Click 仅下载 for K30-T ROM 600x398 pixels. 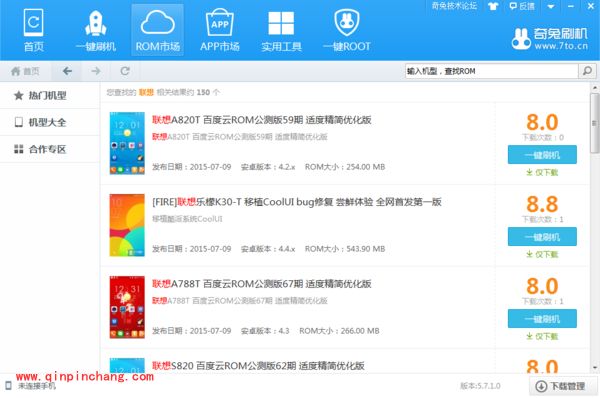542,254
